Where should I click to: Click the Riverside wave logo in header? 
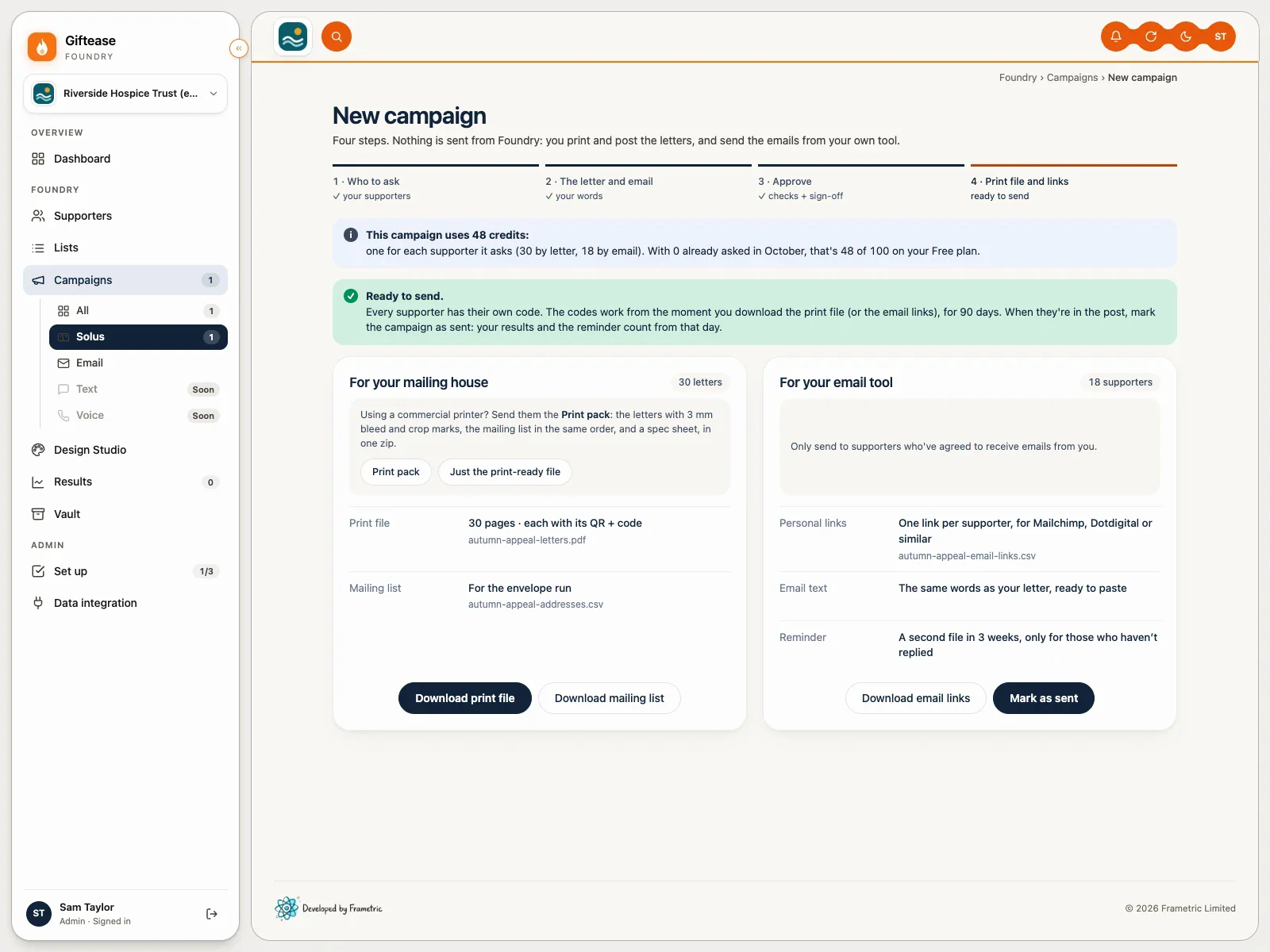(x=293, y=36)
